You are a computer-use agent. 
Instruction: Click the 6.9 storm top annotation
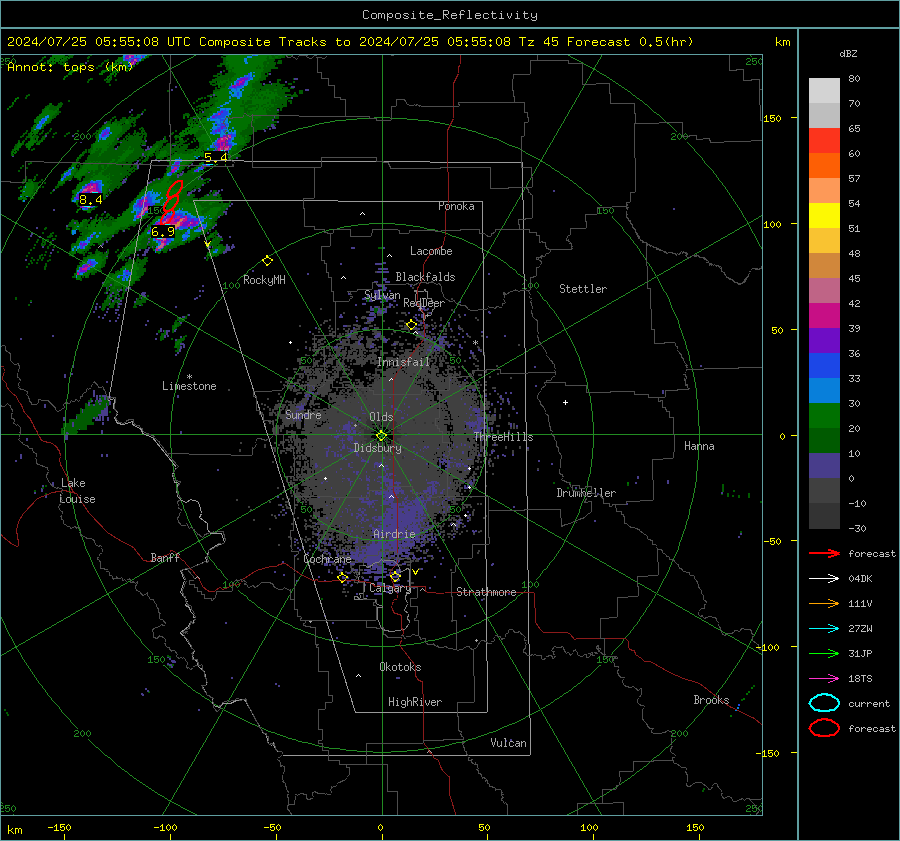(x=162, y=232)
